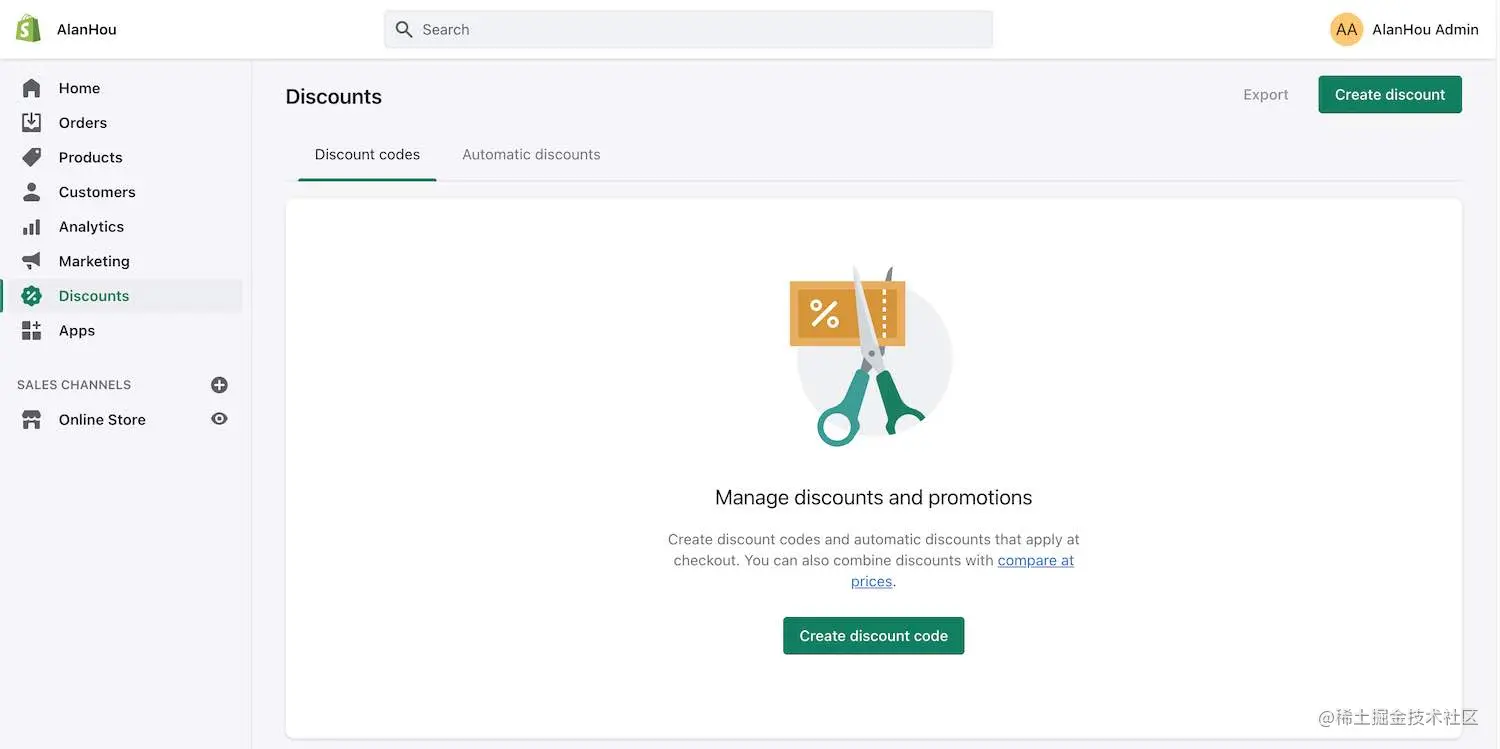
Task: Select the Discount codes tab
Action: pos(367,153)
